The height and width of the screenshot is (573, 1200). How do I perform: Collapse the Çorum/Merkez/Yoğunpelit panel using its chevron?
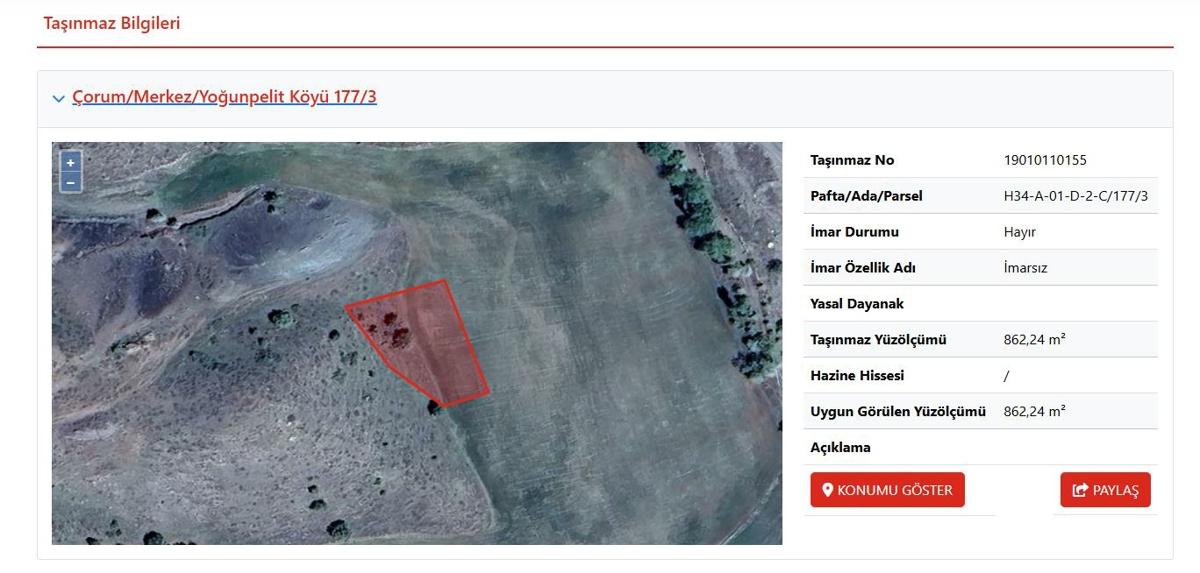click(59, 99)
